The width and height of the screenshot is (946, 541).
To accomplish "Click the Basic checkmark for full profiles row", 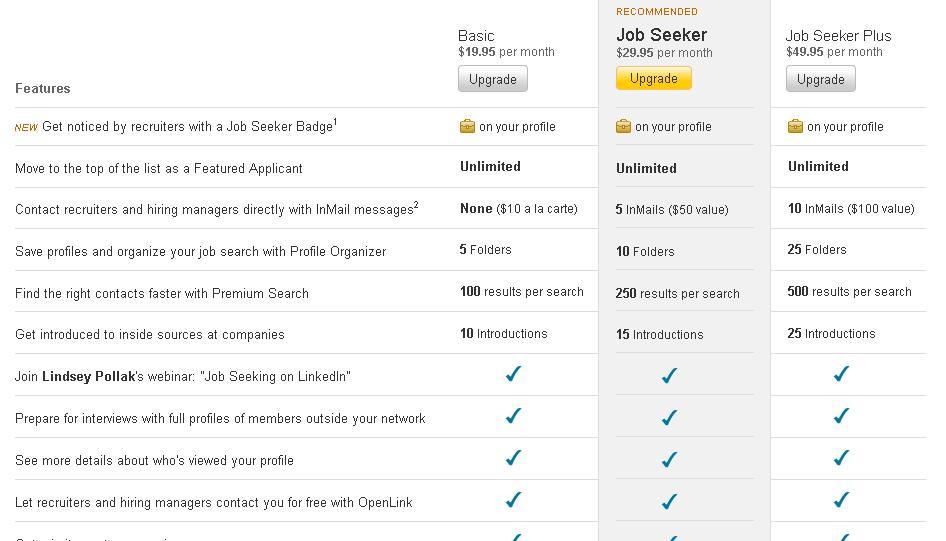I will (513, 416).
